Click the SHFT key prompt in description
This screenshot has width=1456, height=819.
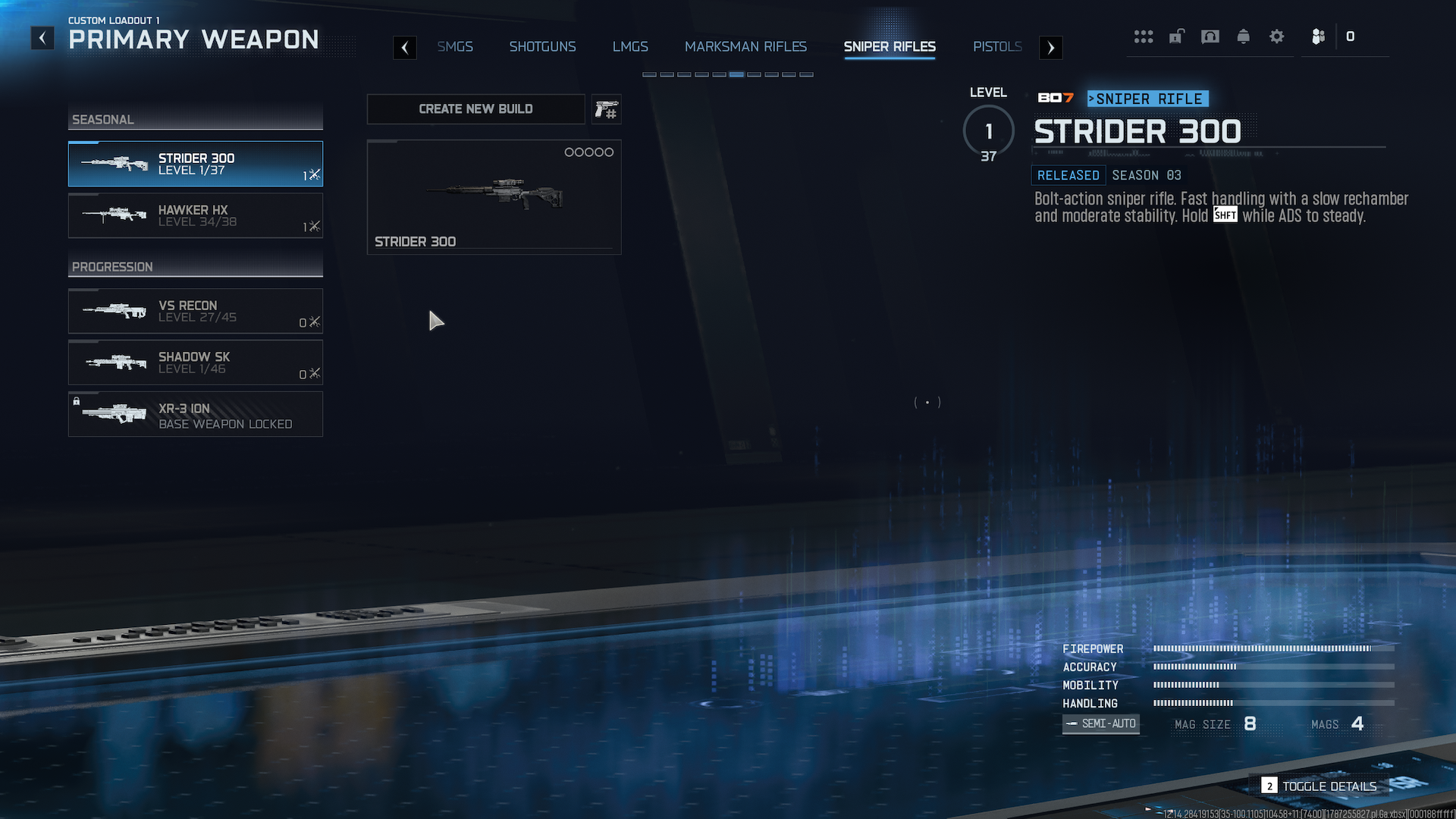pos(1225,215)
